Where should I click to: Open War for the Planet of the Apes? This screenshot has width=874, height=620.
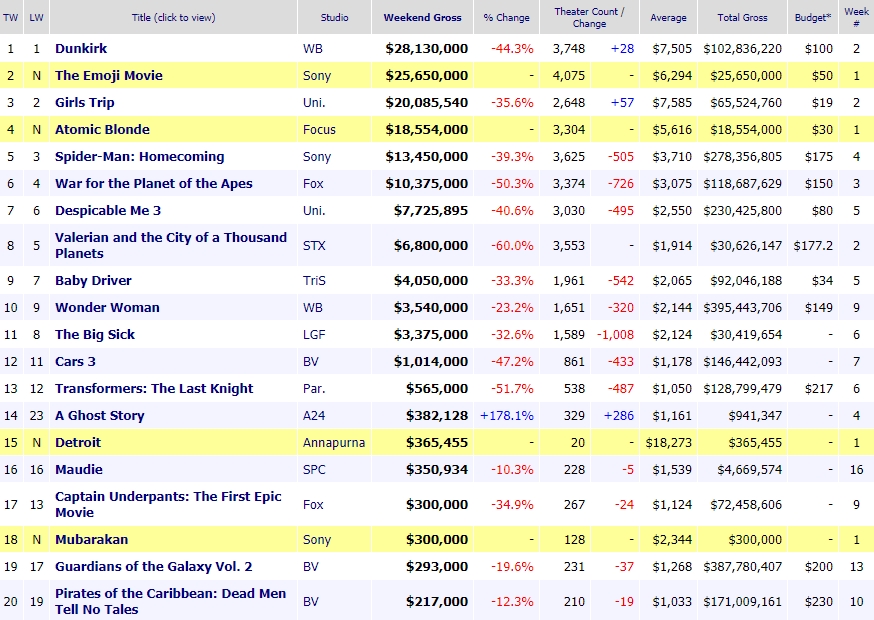pos(153,183)
